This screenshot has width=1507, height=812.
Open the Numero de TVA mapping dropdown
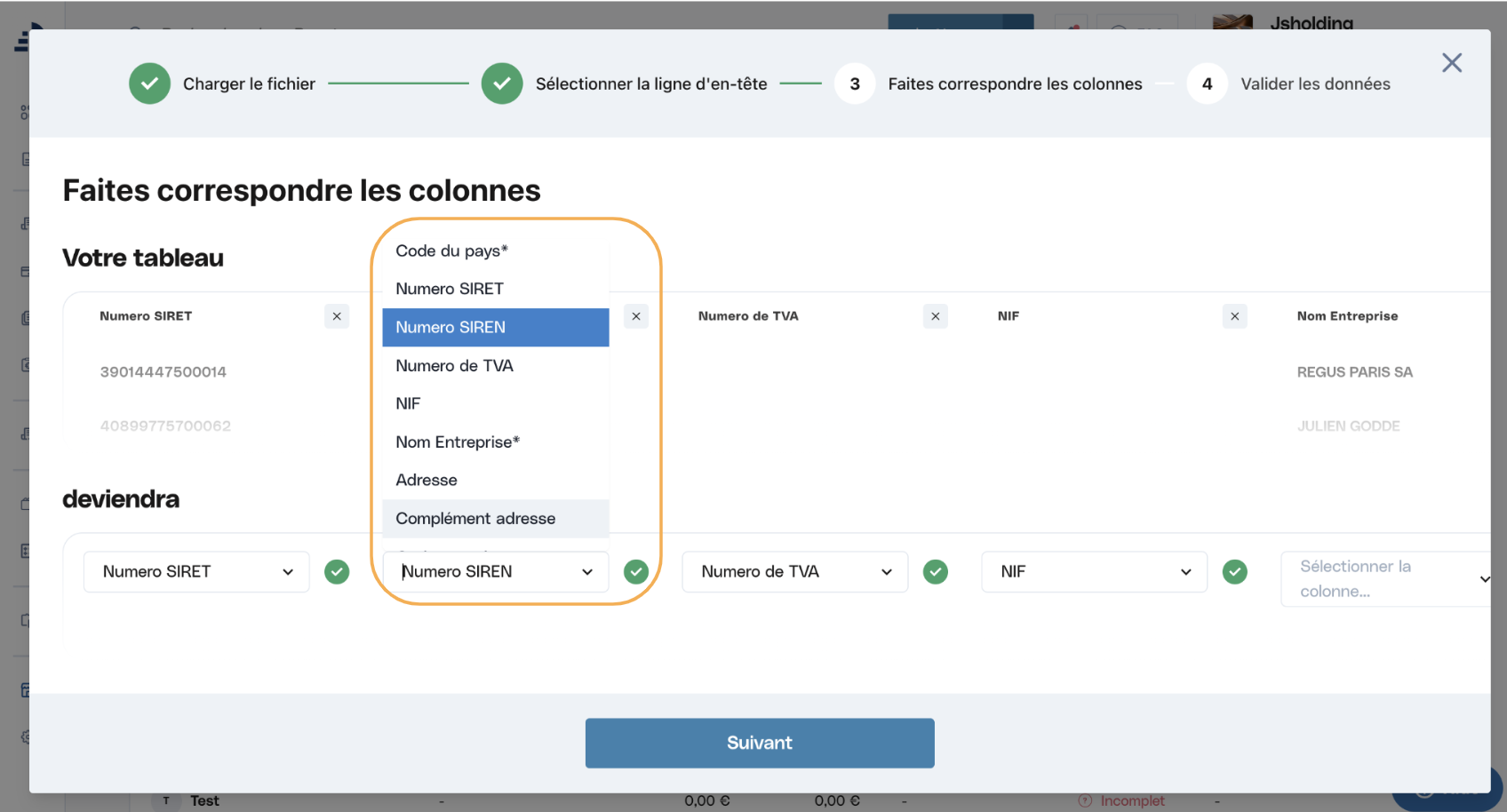click(x=795, y=572)
